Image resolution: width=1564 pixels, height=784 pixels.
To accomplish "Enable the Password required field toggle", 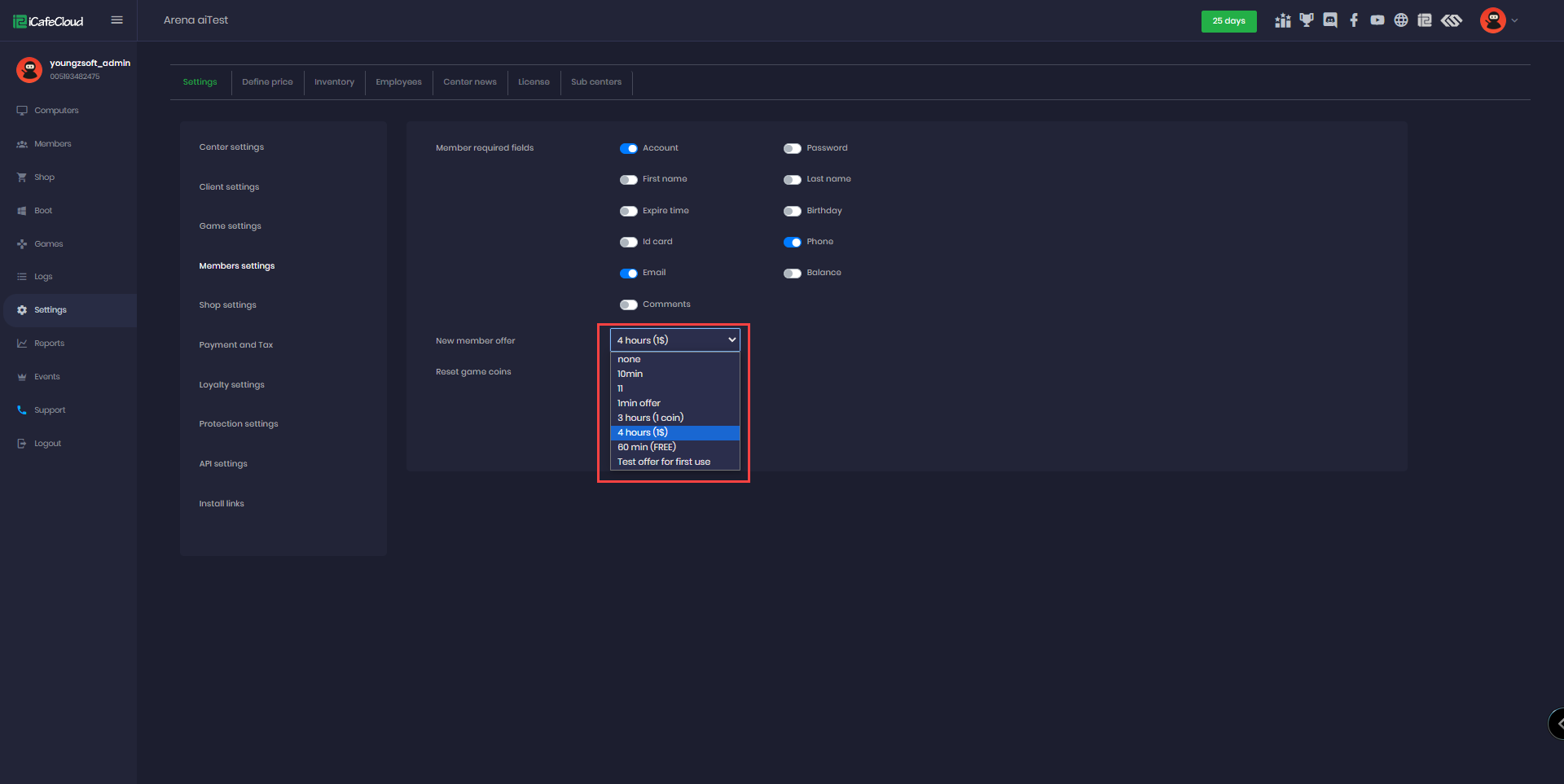I will click(792, 148).
